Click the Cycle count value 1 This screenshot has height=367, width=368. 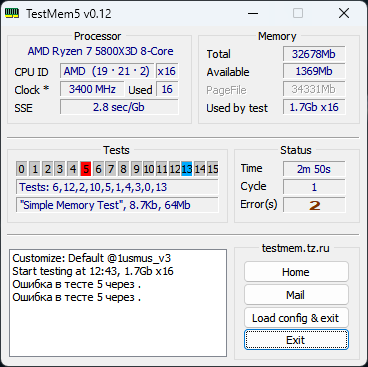point(314,187)
